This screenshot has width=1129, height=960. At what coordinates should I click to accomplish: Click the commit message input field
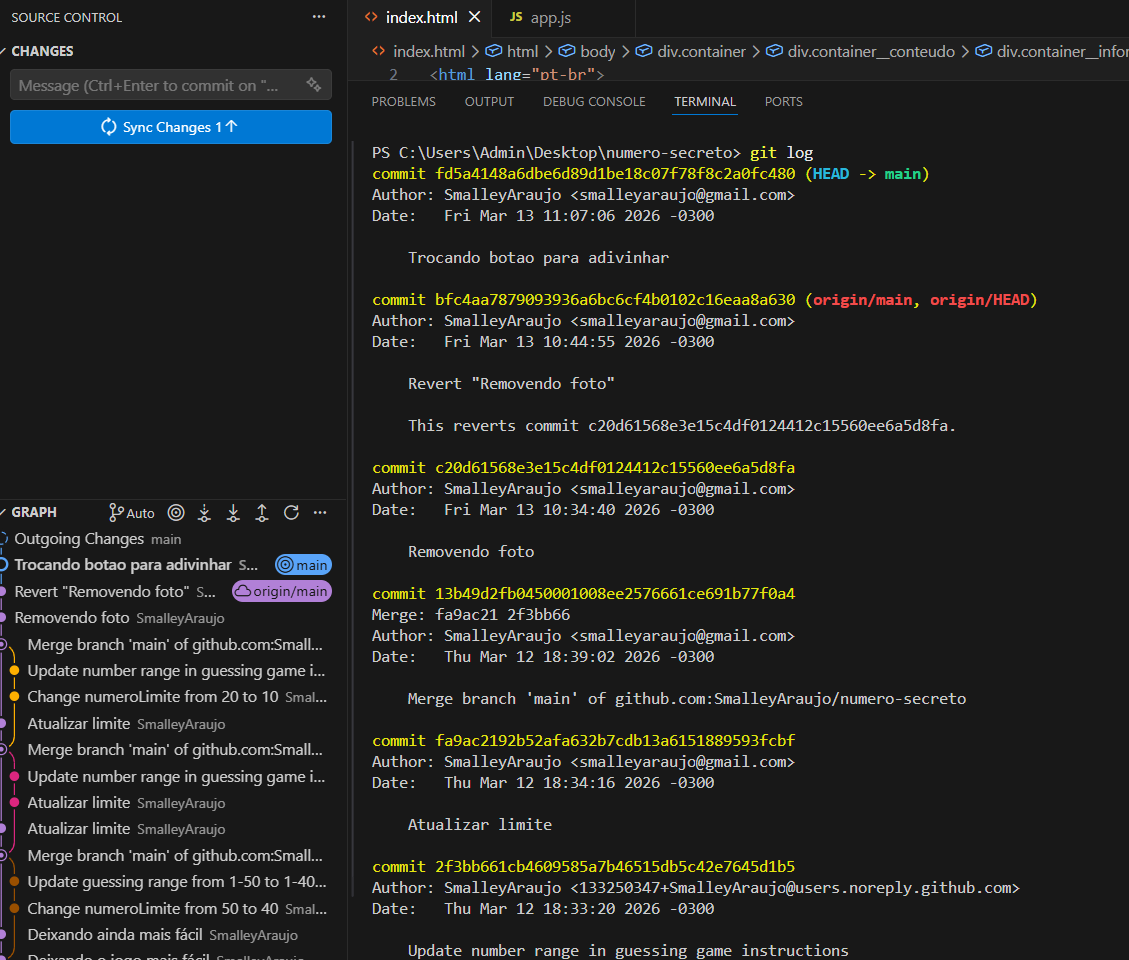point(150,85)
